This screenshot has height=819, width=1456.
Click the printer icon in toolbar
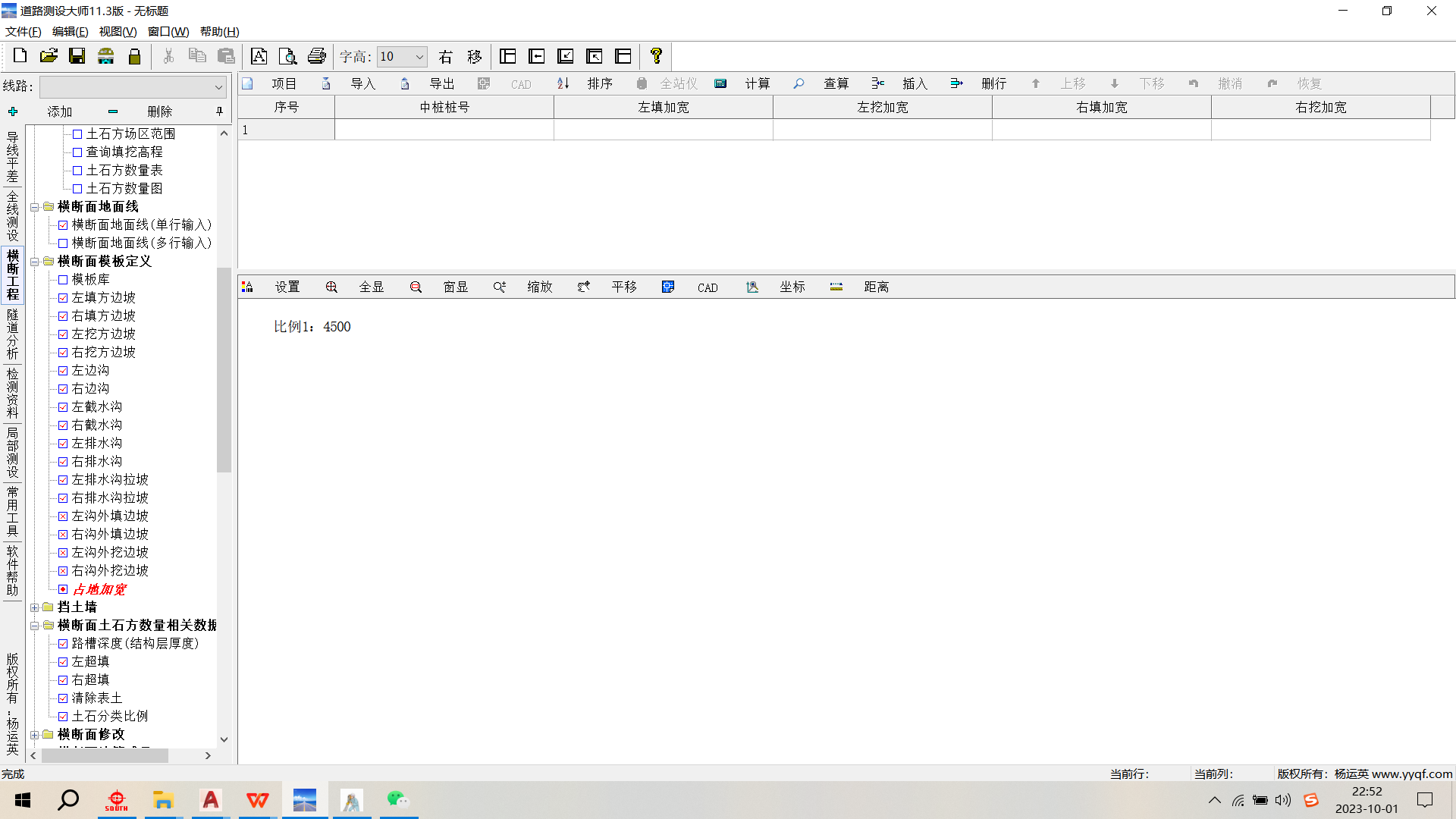pos(317,56)
